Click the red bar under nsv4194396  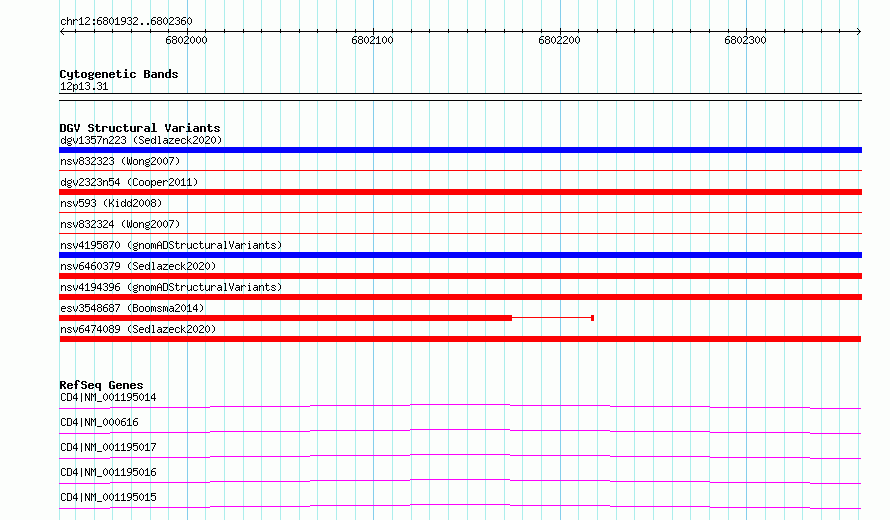click(460, 297)
